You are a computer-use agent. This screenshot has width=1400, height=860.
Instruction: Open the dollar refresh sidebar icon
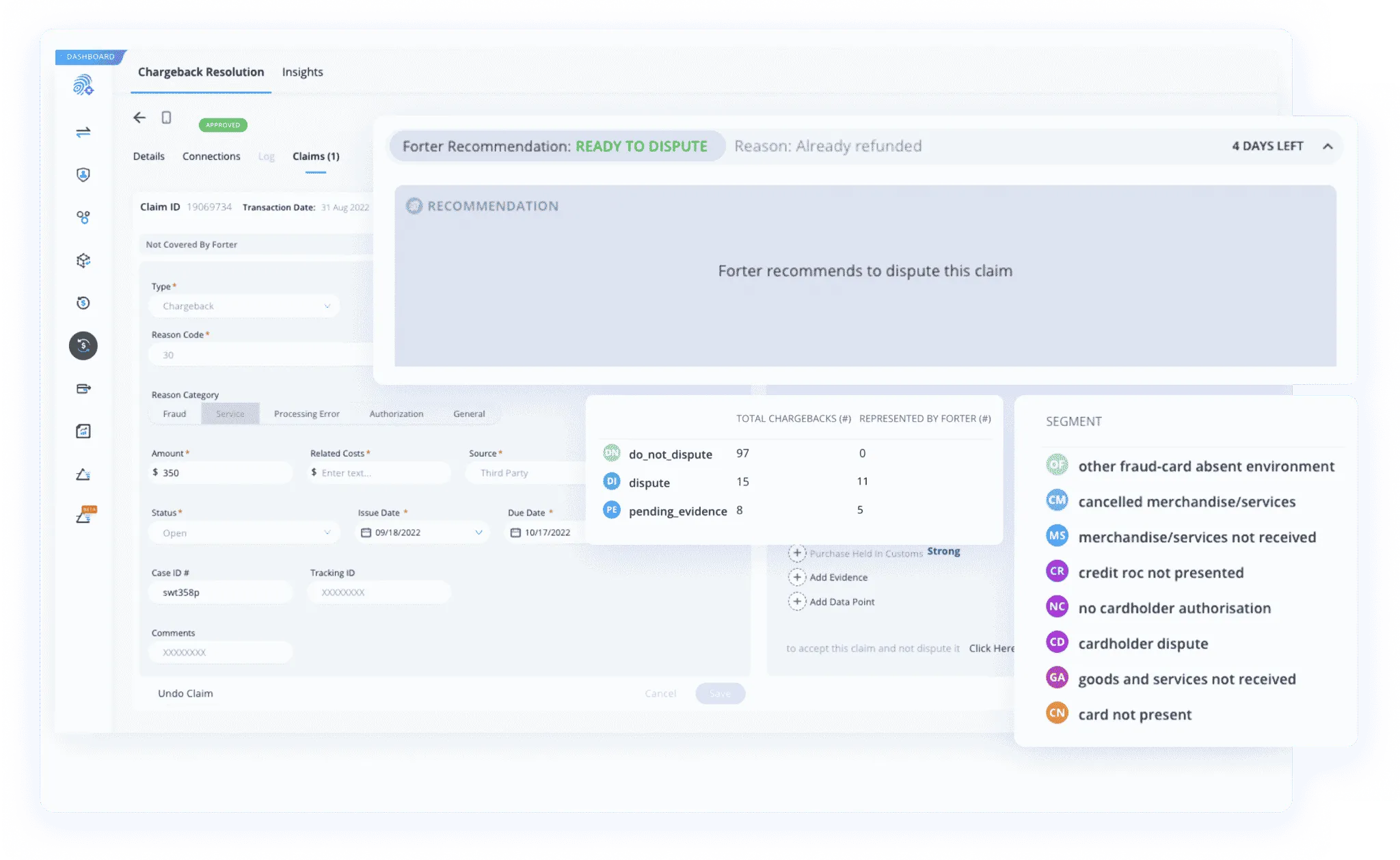[x=83, y=303]
